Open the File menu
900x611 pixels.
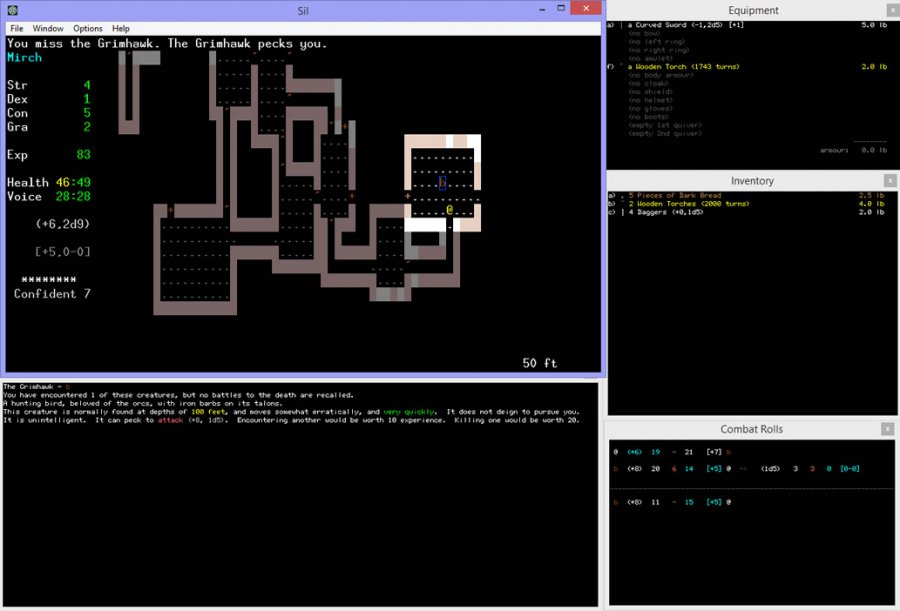tap(17, 28)
